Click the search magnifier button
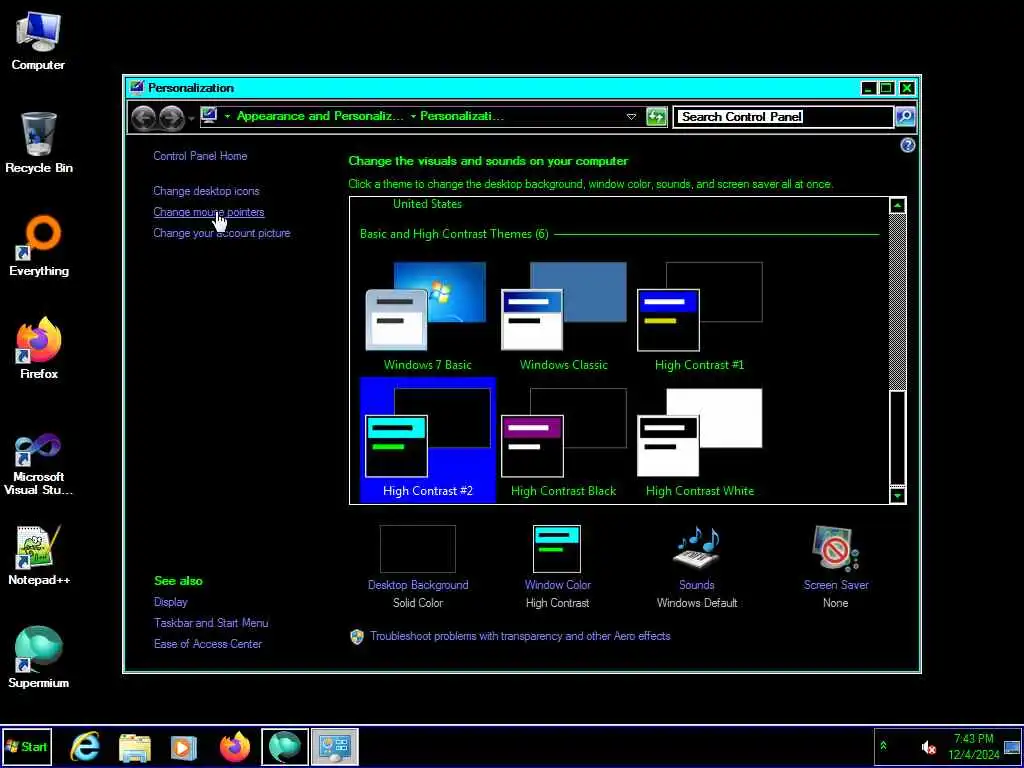Image resolution: width=1024 pixels, height=768 pixels. tap(905, 117)
